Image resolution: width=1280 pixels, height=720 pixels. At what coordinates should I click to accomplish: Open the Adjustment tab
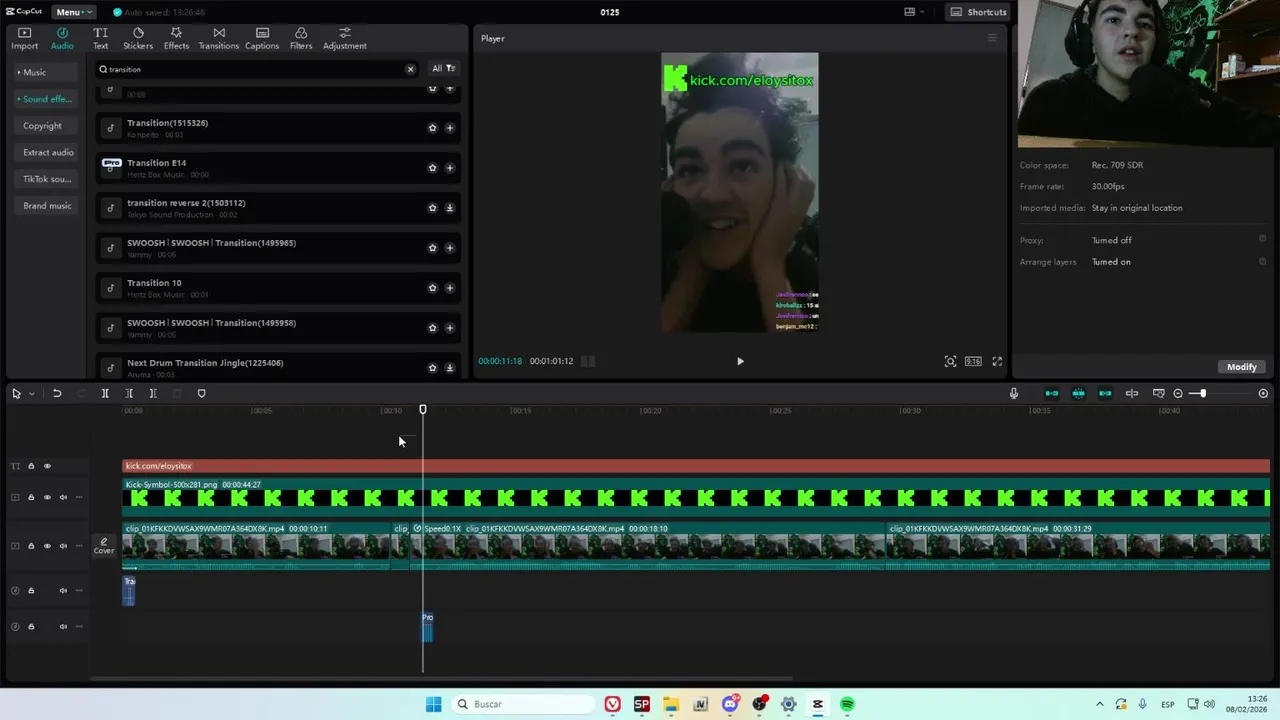coord(344,38)
